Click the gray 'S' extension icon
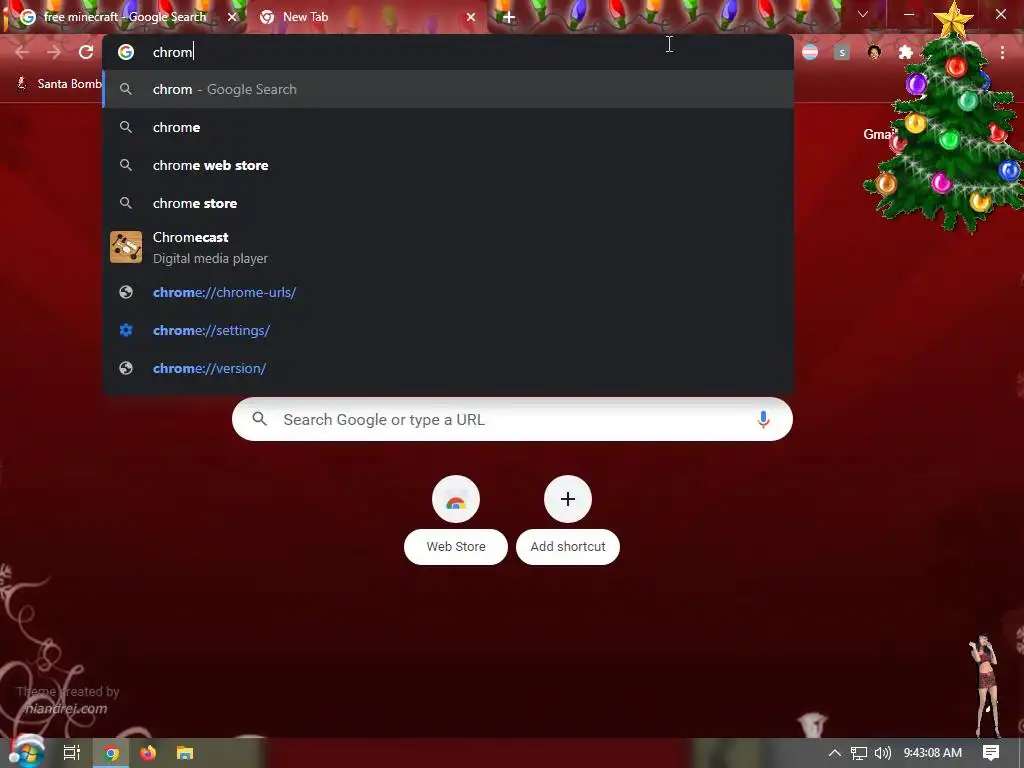The image size is (1024, 768). click(x=842, y=52)
